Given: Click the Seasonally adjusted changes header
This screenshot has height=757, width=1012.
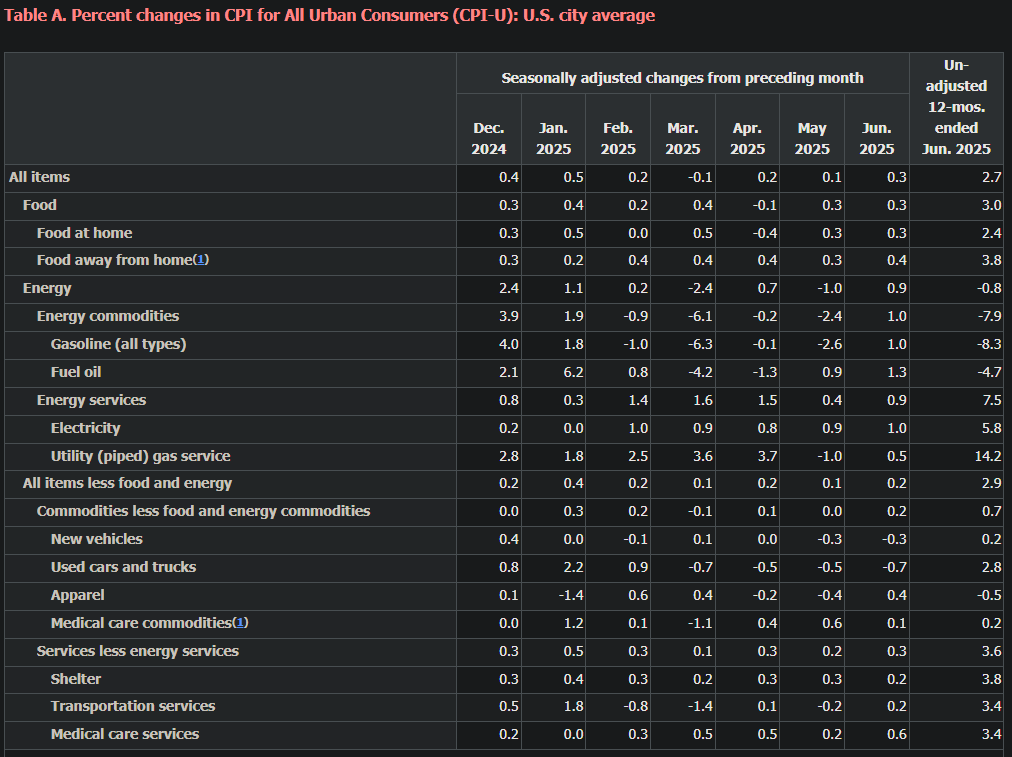Looking at the screenshot, I should 682,78.
